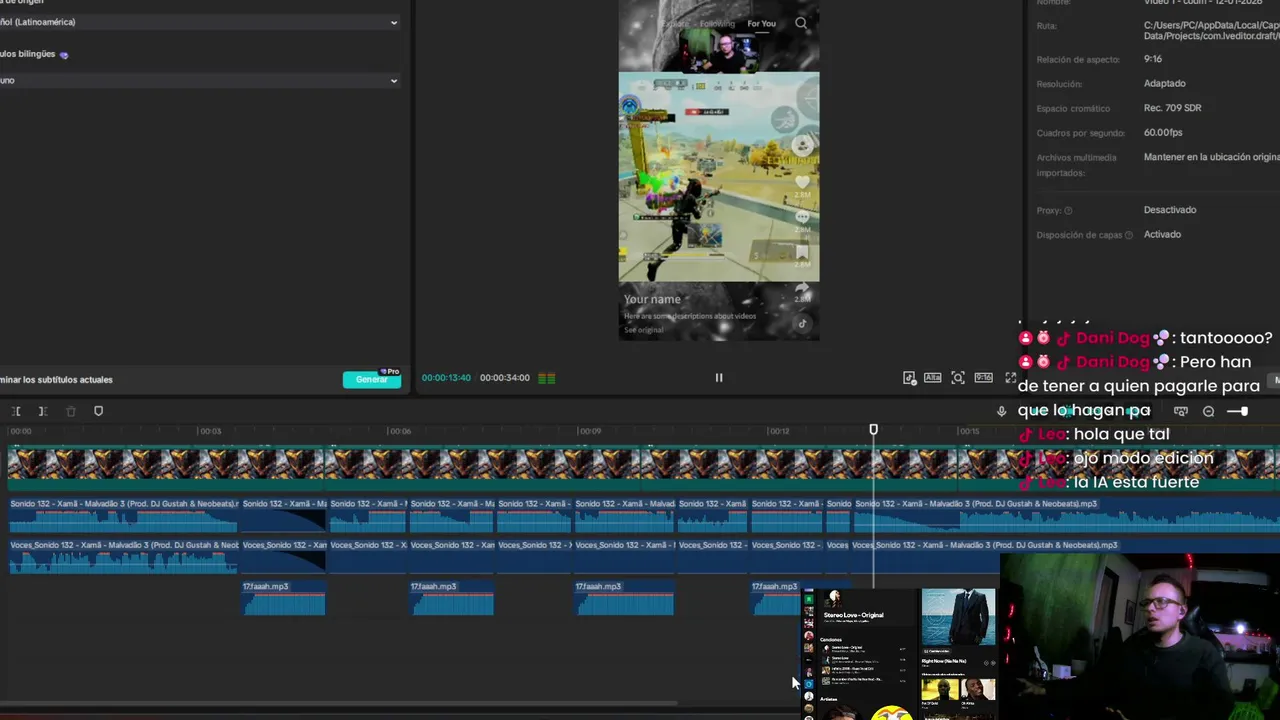Click the Rec. 709 SDR color space value
The width and height of the screenshot is (1280, 720).
(x=1172, y=108)
